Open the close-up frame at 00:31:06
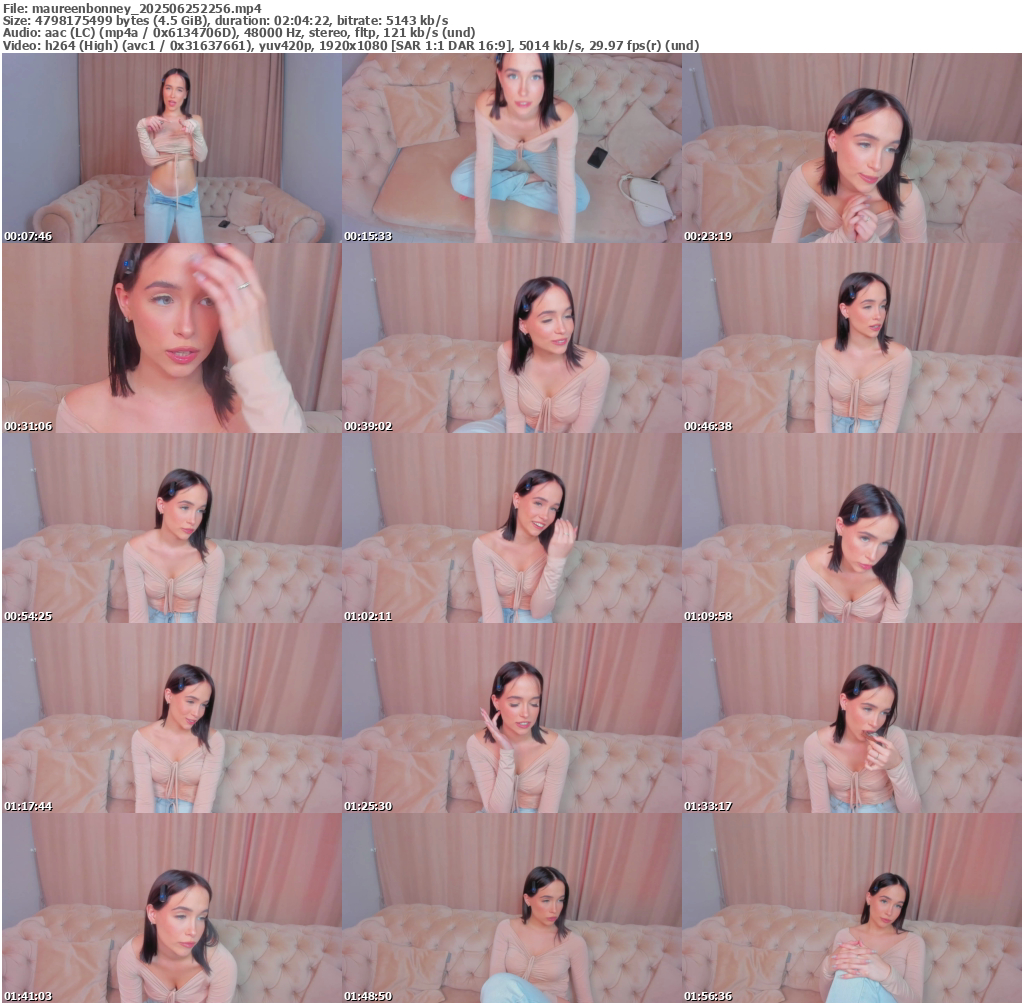1024x1003 pixels. [x=171, y=338]
